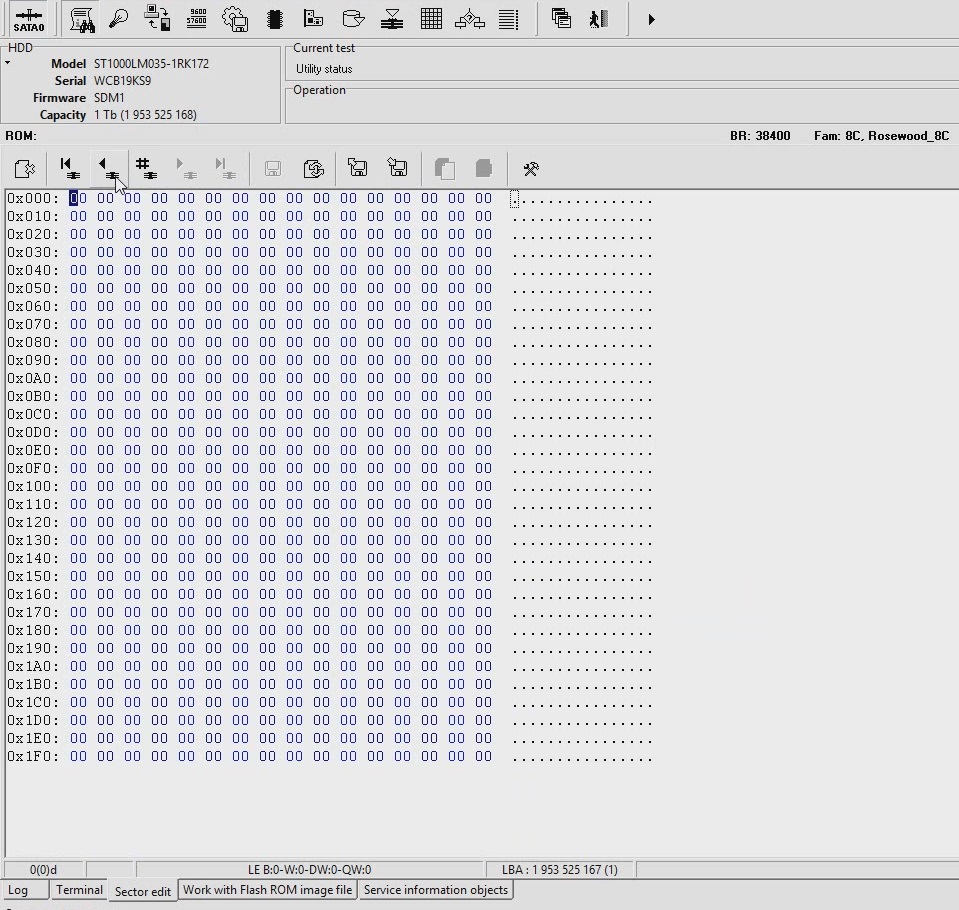Image resolution: width=959 pixels, height=910 pixels.
Task: Click the SATA0 port selector icon
Action: (x=29, y=19)
